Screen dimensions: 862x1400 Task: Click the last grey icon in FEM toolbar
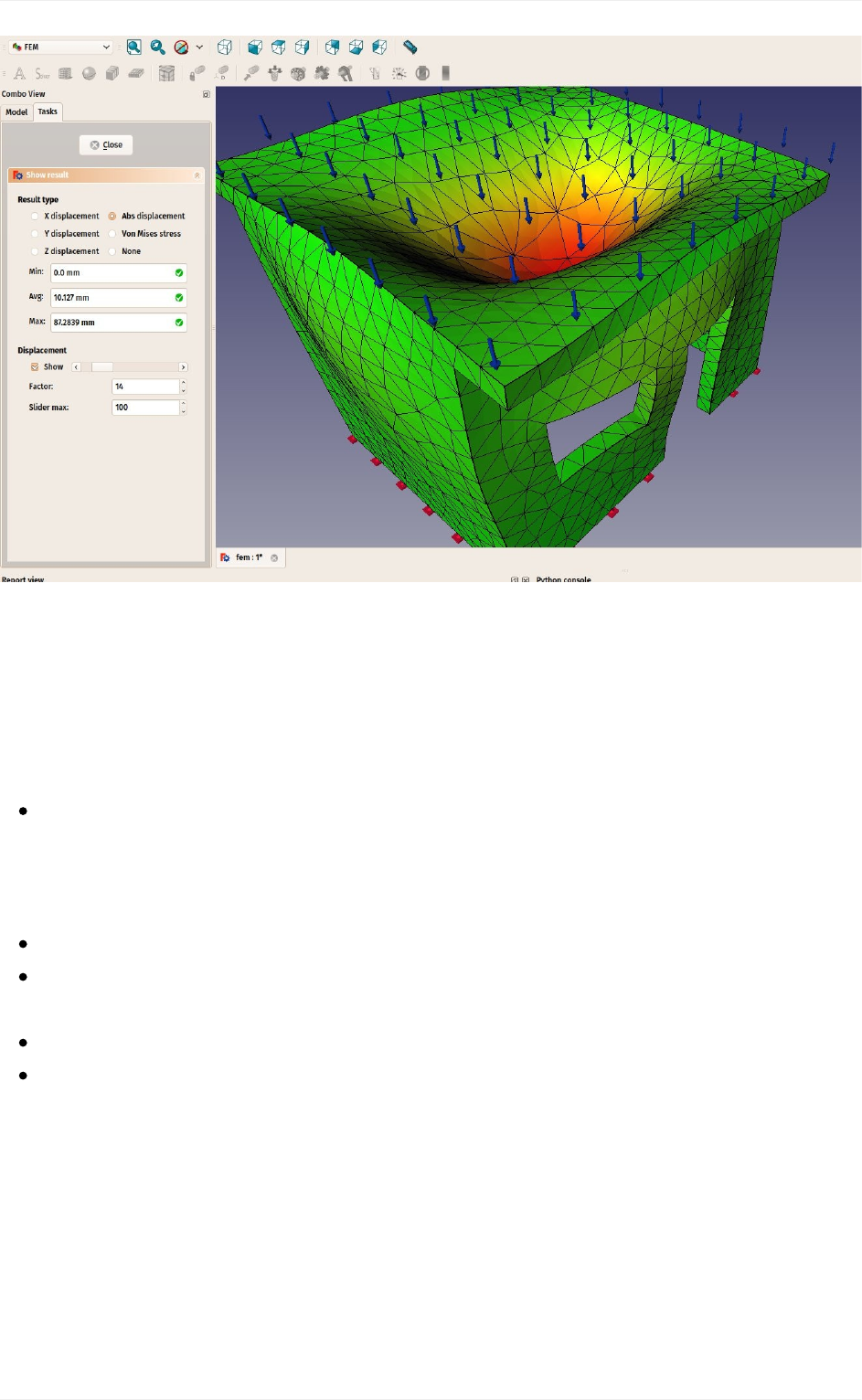[446, 73]
